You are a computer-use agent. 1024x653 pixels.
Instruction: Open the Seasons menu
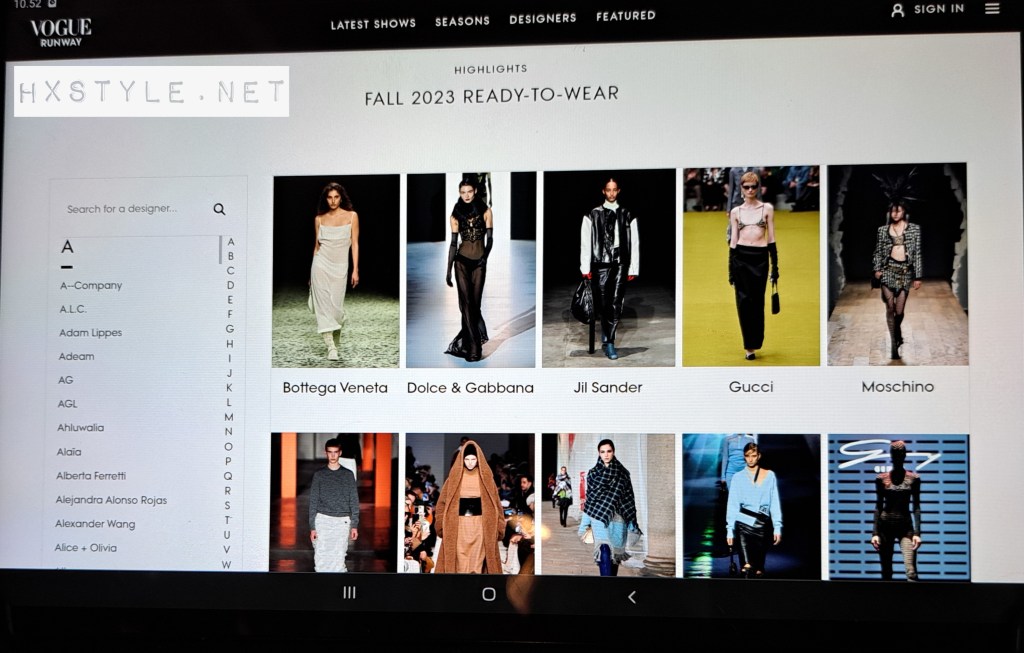[x=462, y=21]
